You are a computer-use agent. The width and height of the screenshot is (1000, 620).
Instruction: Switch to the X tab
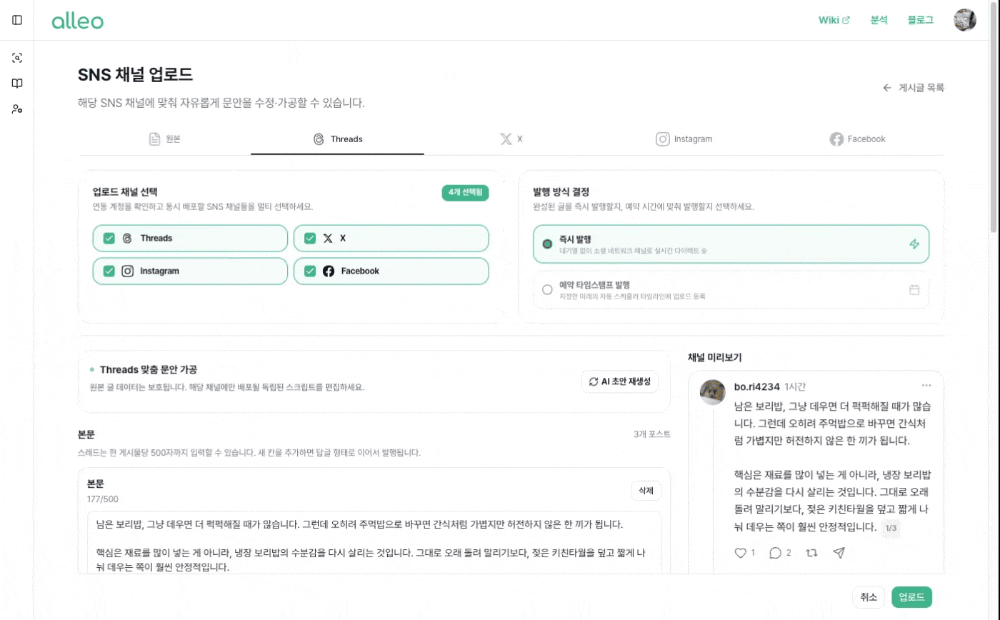pyautogui.click(x=511, y=139)
